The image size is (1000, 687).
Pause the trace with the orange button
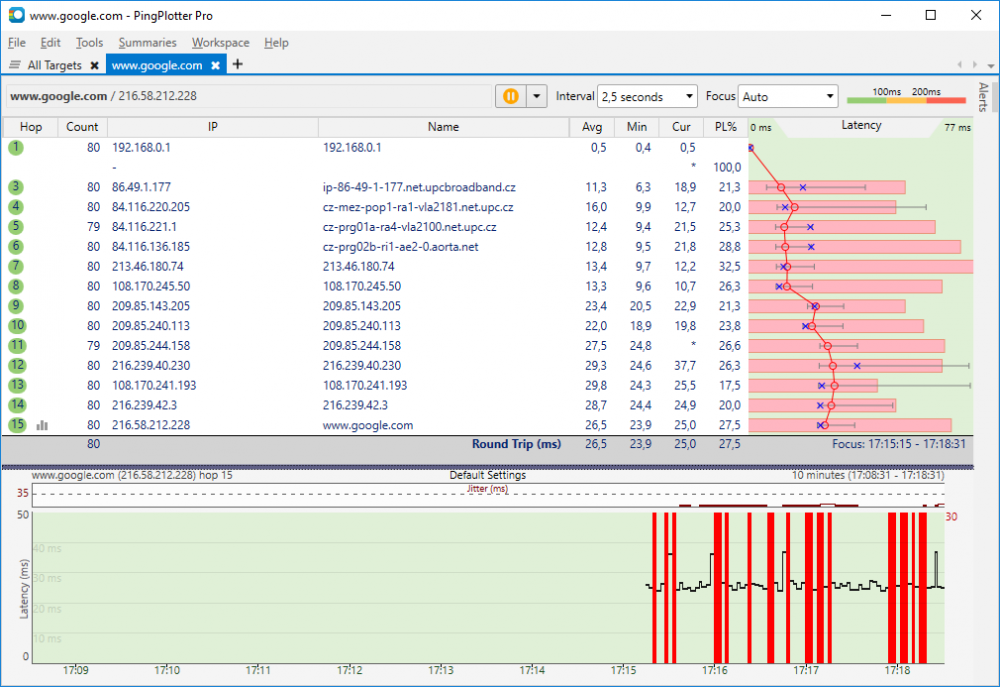click(x=510, y=96)
